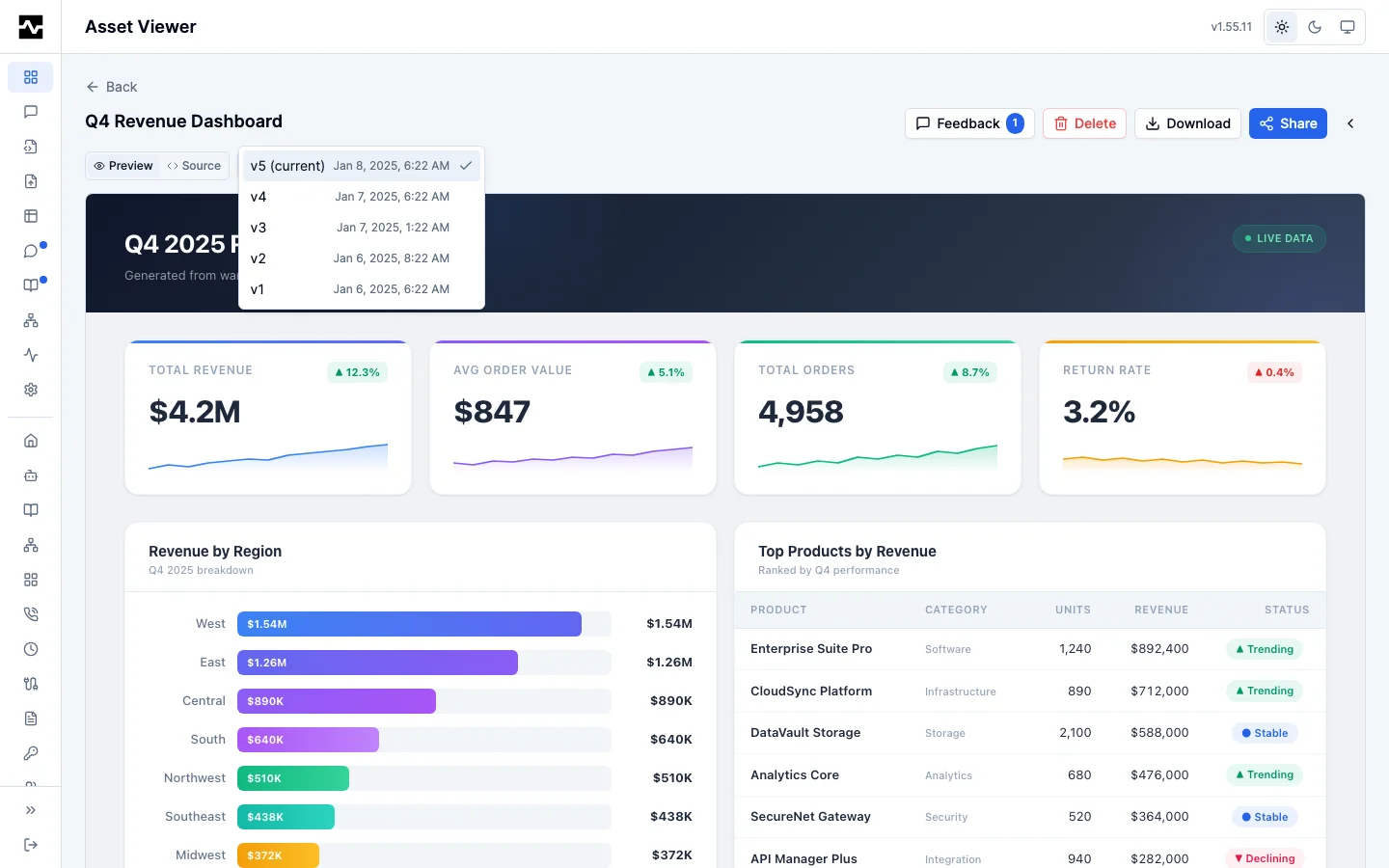Image resolution: width=1389 pixels, height=868 pixels.
Task: Open the text document icon in sidebar
Action: click(x=31, y=719)
